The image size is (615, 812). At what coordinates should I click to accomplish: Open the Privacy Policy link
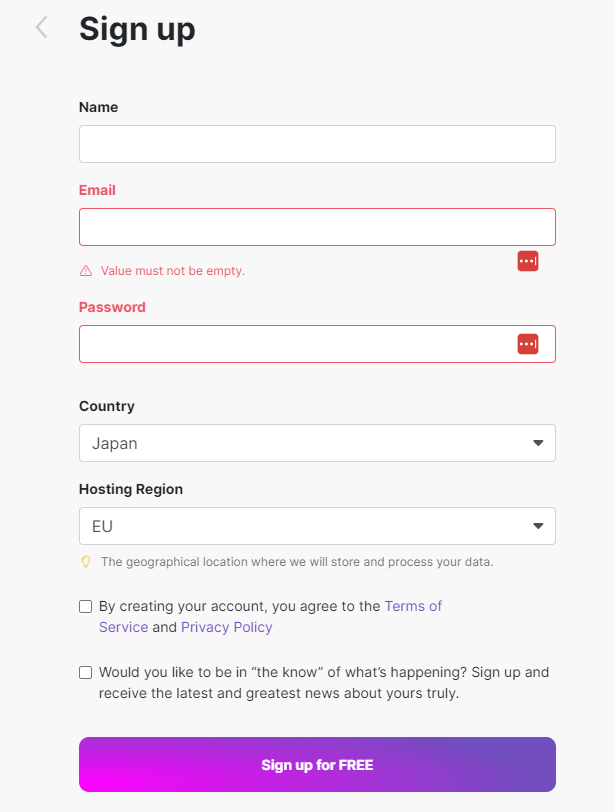pyautogui.click(x=226, y=628)
